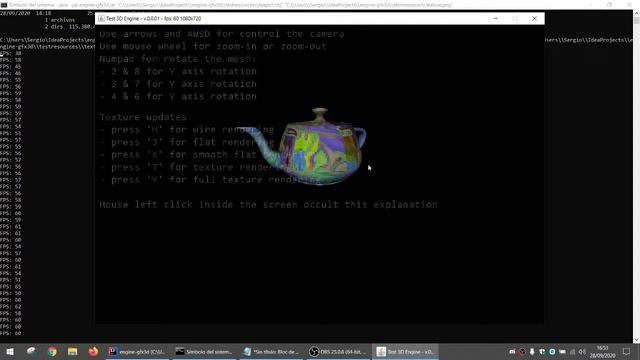Open the Windows Start menu
Image resolution: width=640 pixels, height=360 pixels.
coord(10,351)
